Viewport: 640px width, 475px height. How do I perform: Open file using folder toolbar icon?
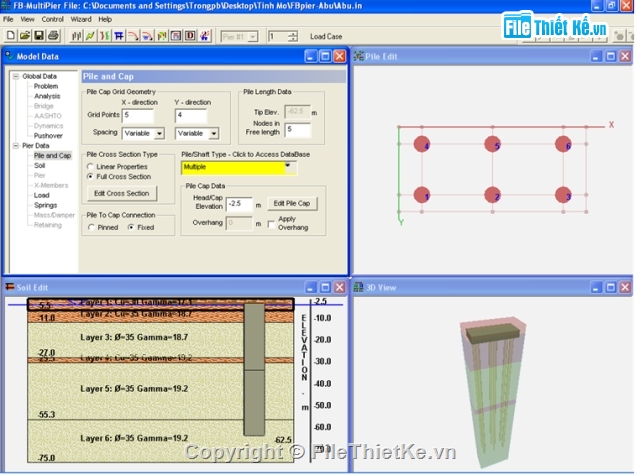25,36
